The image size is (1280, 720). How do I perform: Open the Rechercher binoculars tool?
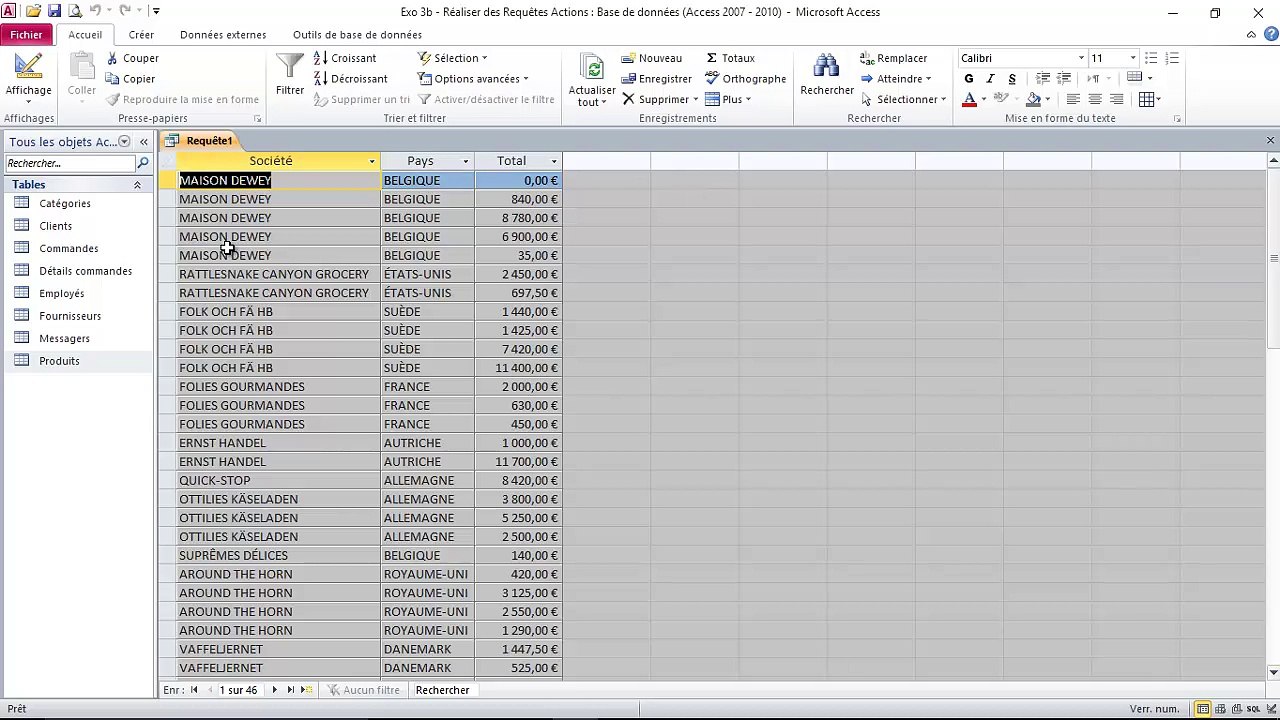click(826, 65)
